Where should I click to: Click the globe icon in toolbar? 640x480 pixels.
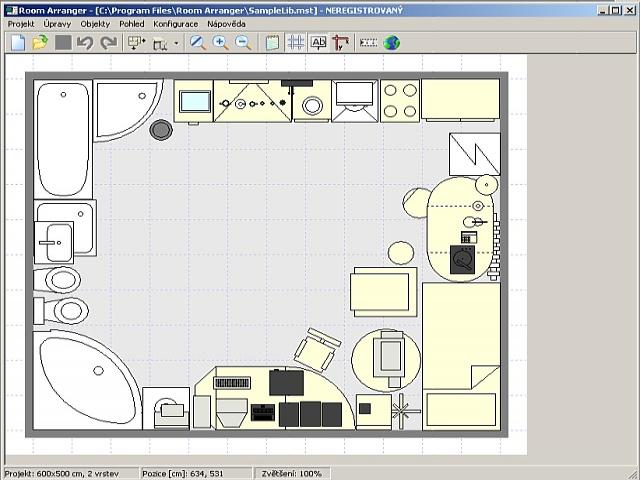[392, 42]
